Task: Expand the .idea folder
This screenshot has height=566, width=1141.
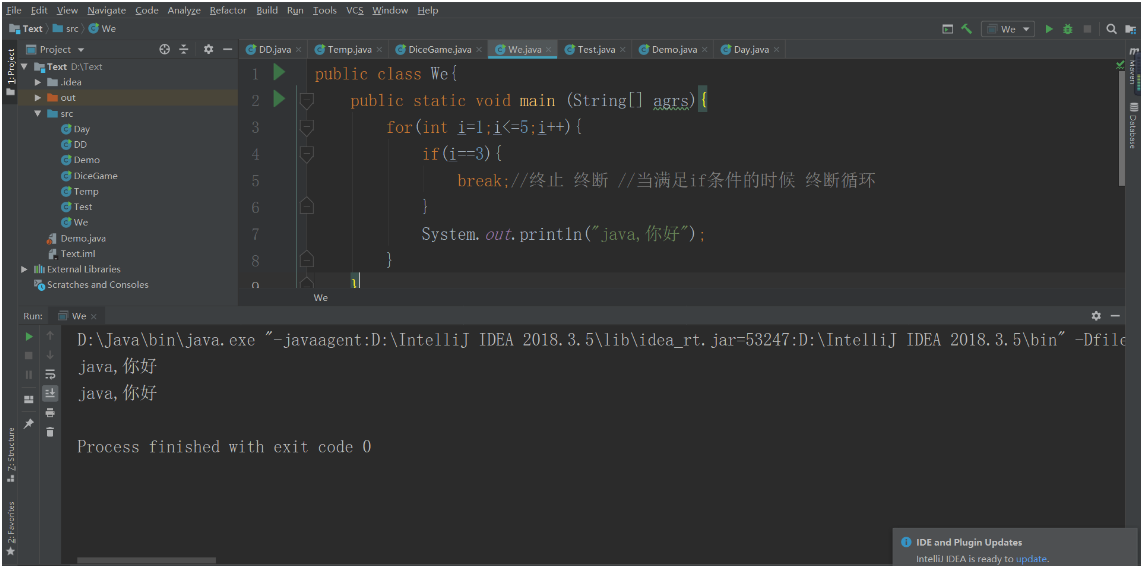Action: point(38,82)
